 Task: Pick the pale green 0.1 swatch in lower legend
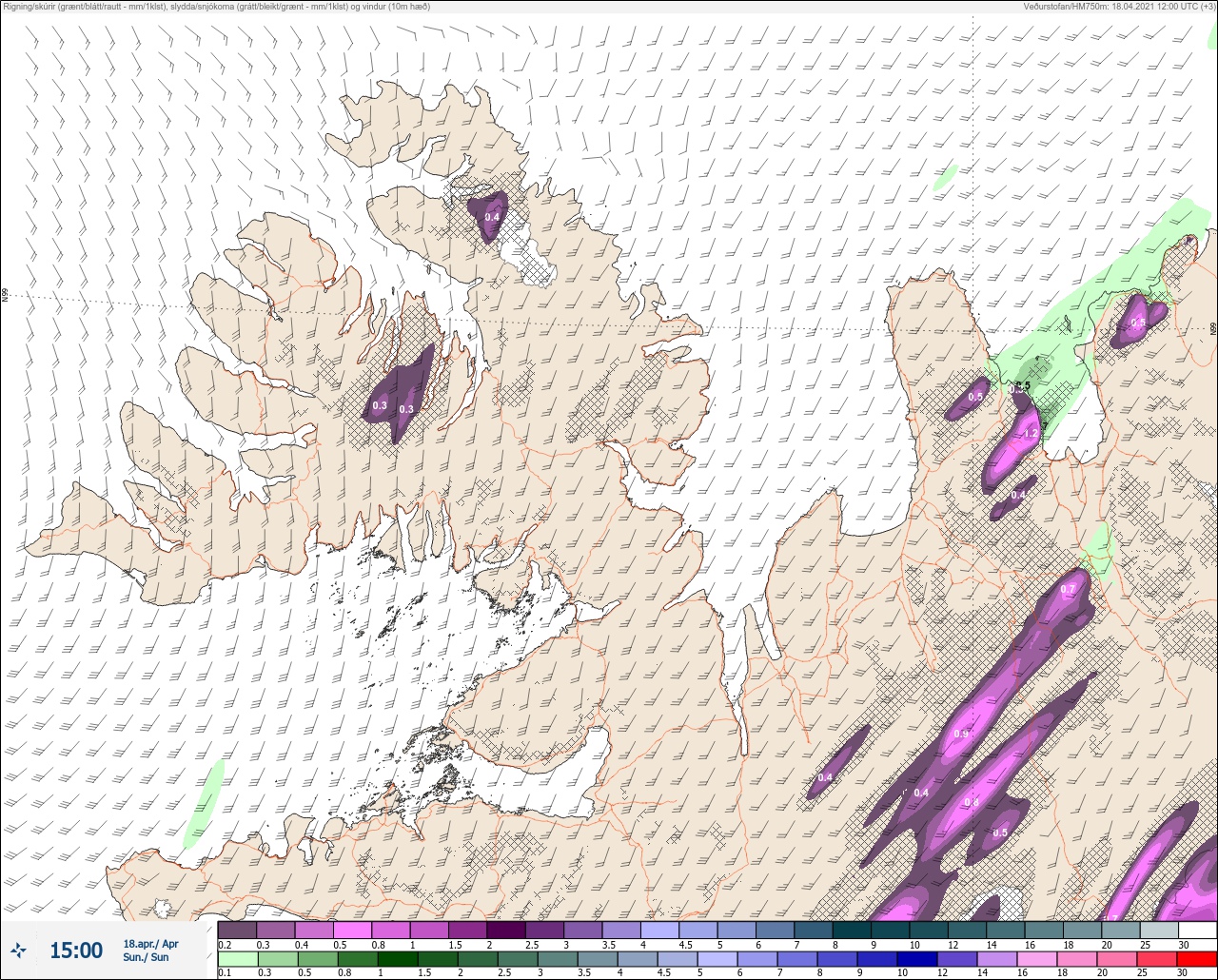(237, 958)
